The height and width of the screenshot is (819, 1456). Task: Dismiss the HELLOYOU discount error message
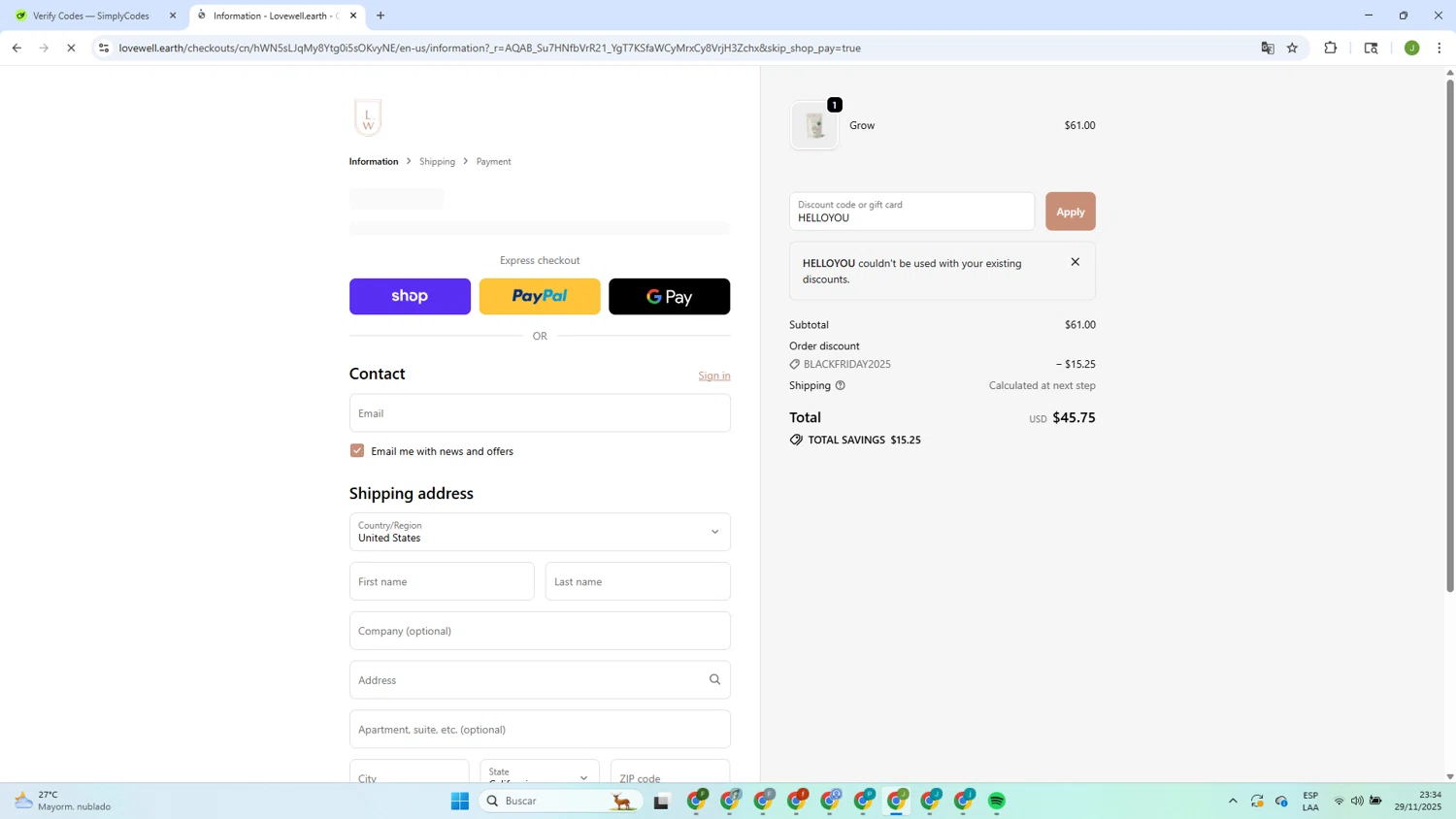(1075, 262)
